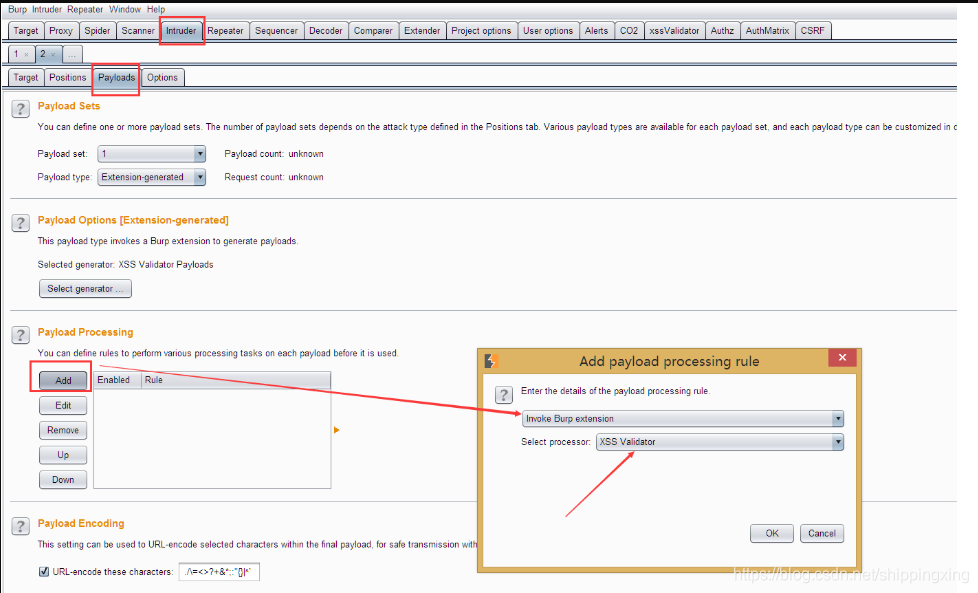978x593 pixels.
Task: Switch to the Sequencer tab
Action: coord(276,31)
